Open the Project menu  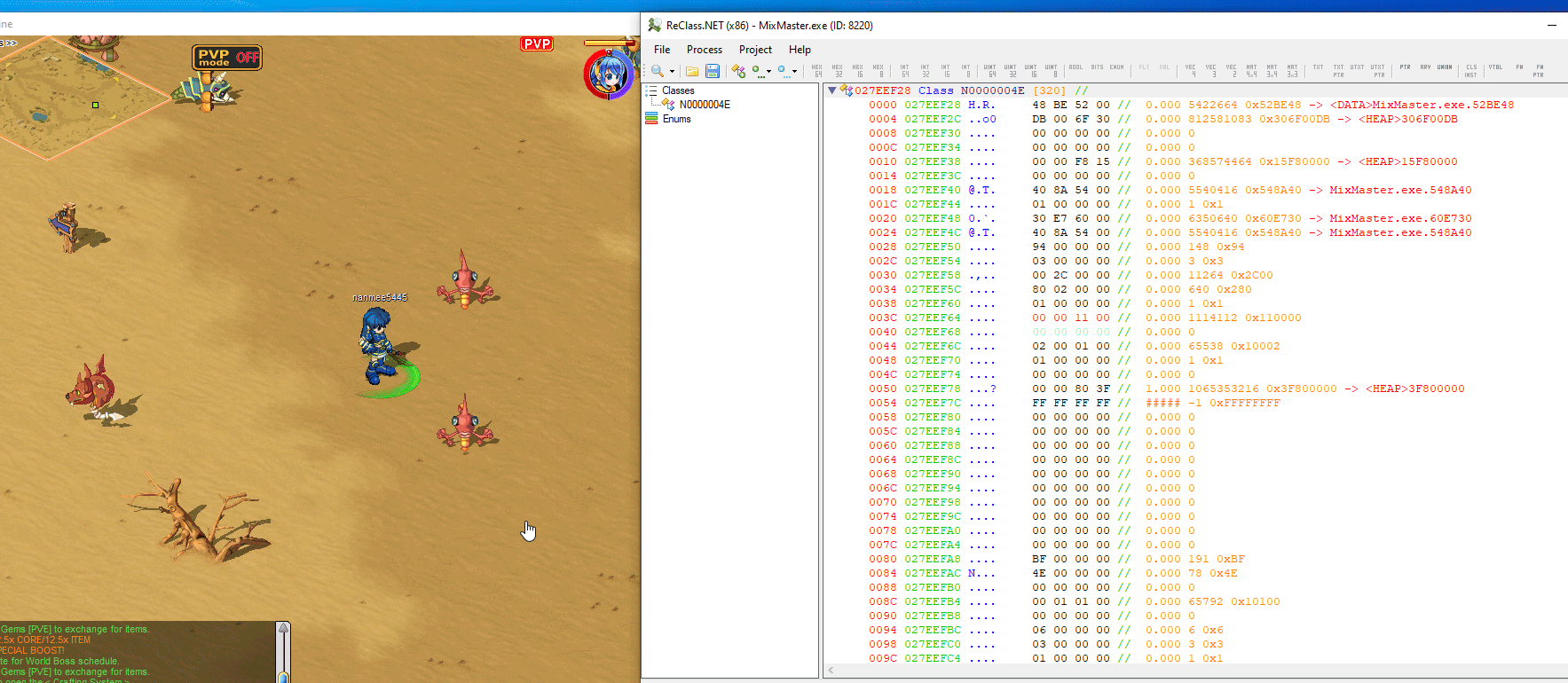pos(755,50)
